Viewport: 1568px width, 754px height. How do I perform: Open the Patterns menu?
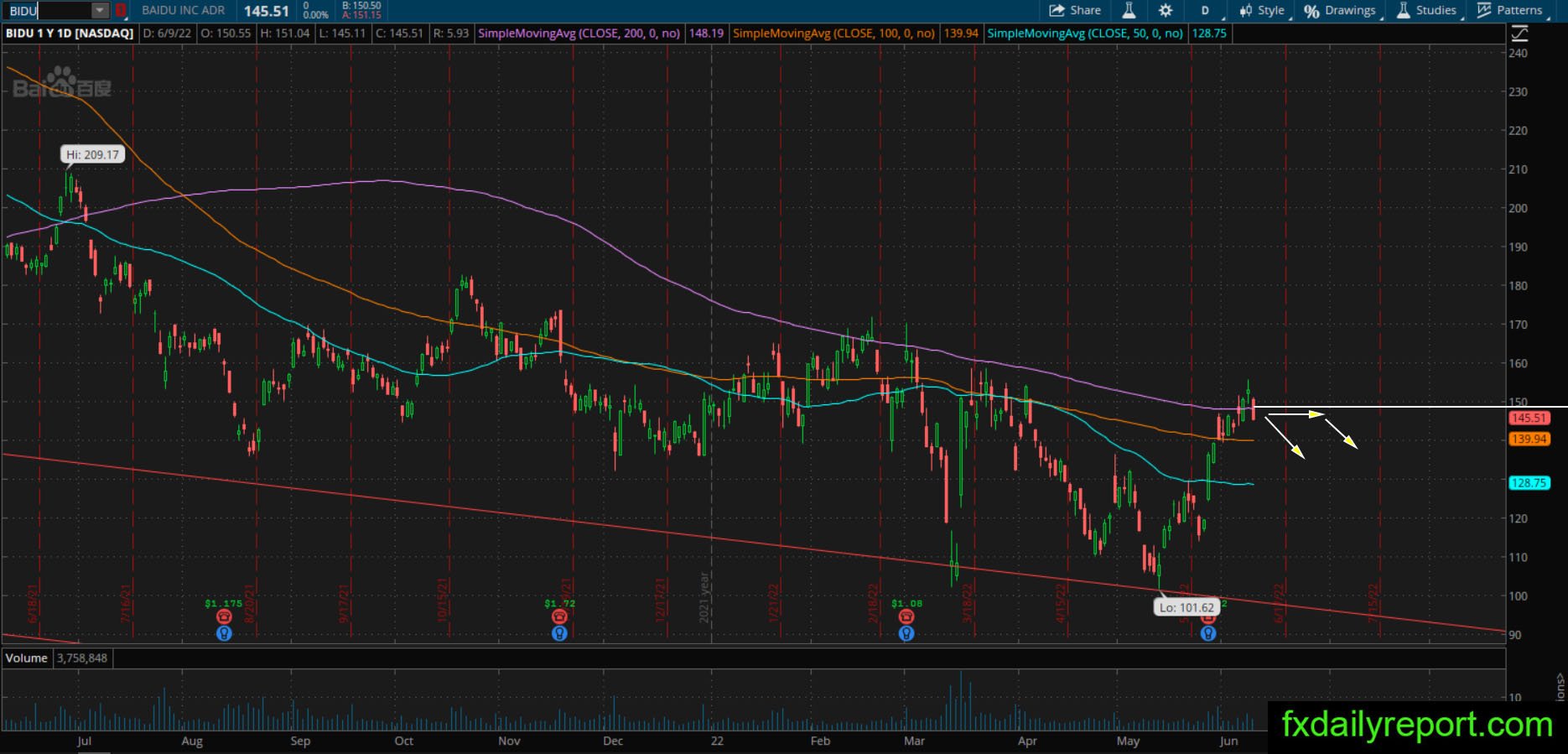tap(1510, 10)
